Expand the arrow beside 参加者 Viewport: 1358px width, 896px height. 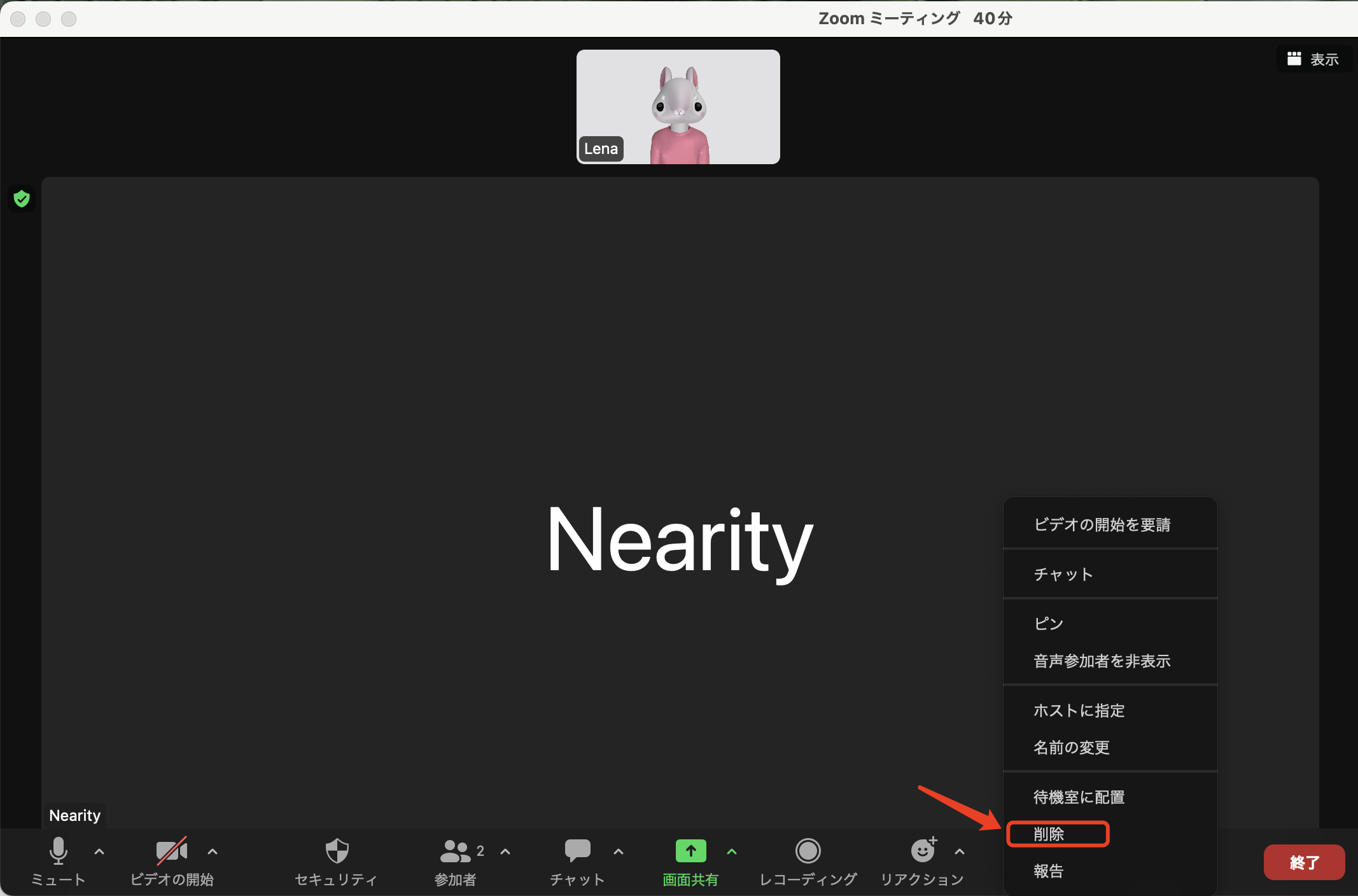click(505, 851)
